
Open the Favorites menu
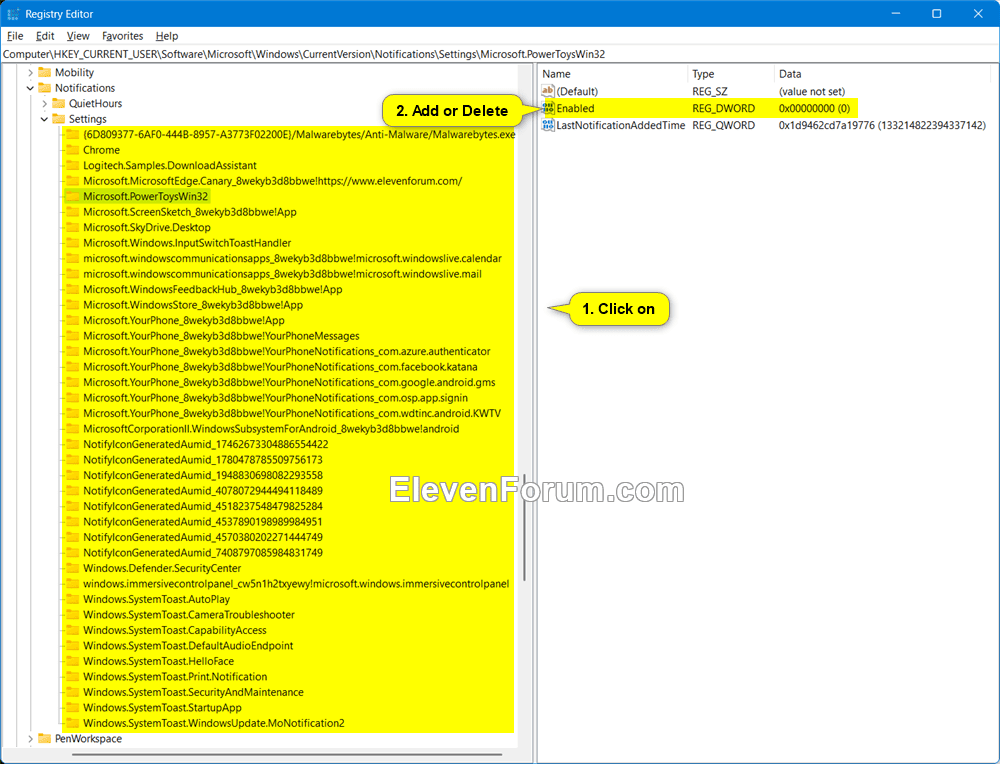click(122, 36)
